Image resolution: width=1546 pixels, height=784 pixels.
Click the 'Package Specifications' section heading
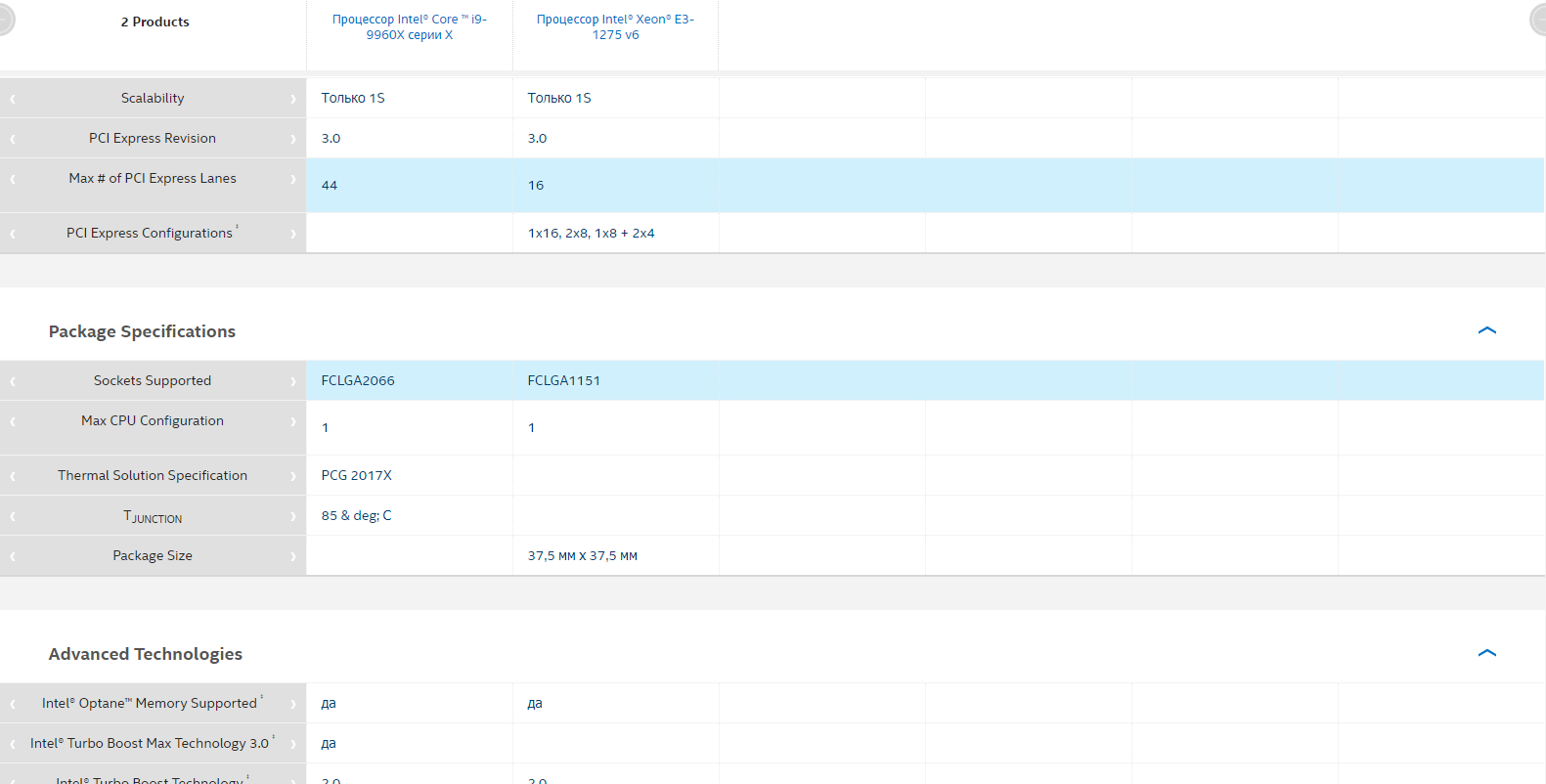coord(142,331)
